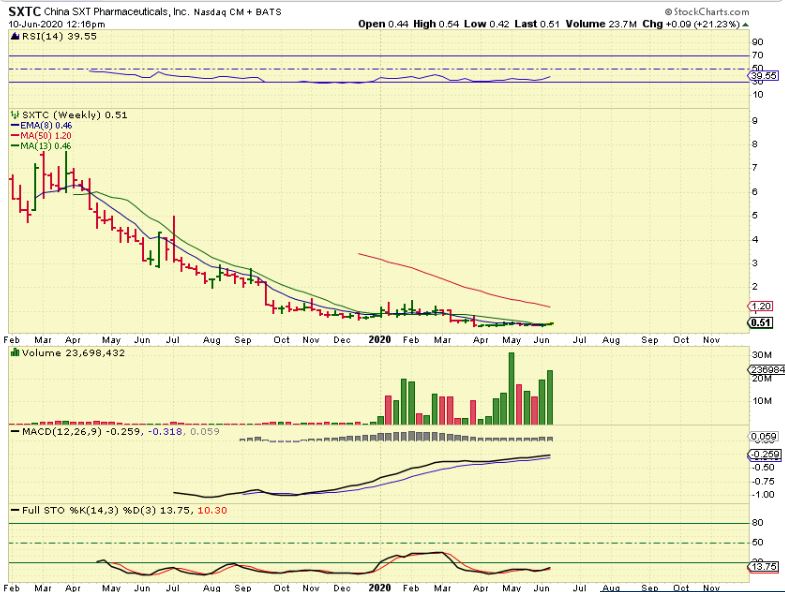Click the Last 0.51 header value
The height and width of the screenshot is (592, 785).
[x=537, y=24]
